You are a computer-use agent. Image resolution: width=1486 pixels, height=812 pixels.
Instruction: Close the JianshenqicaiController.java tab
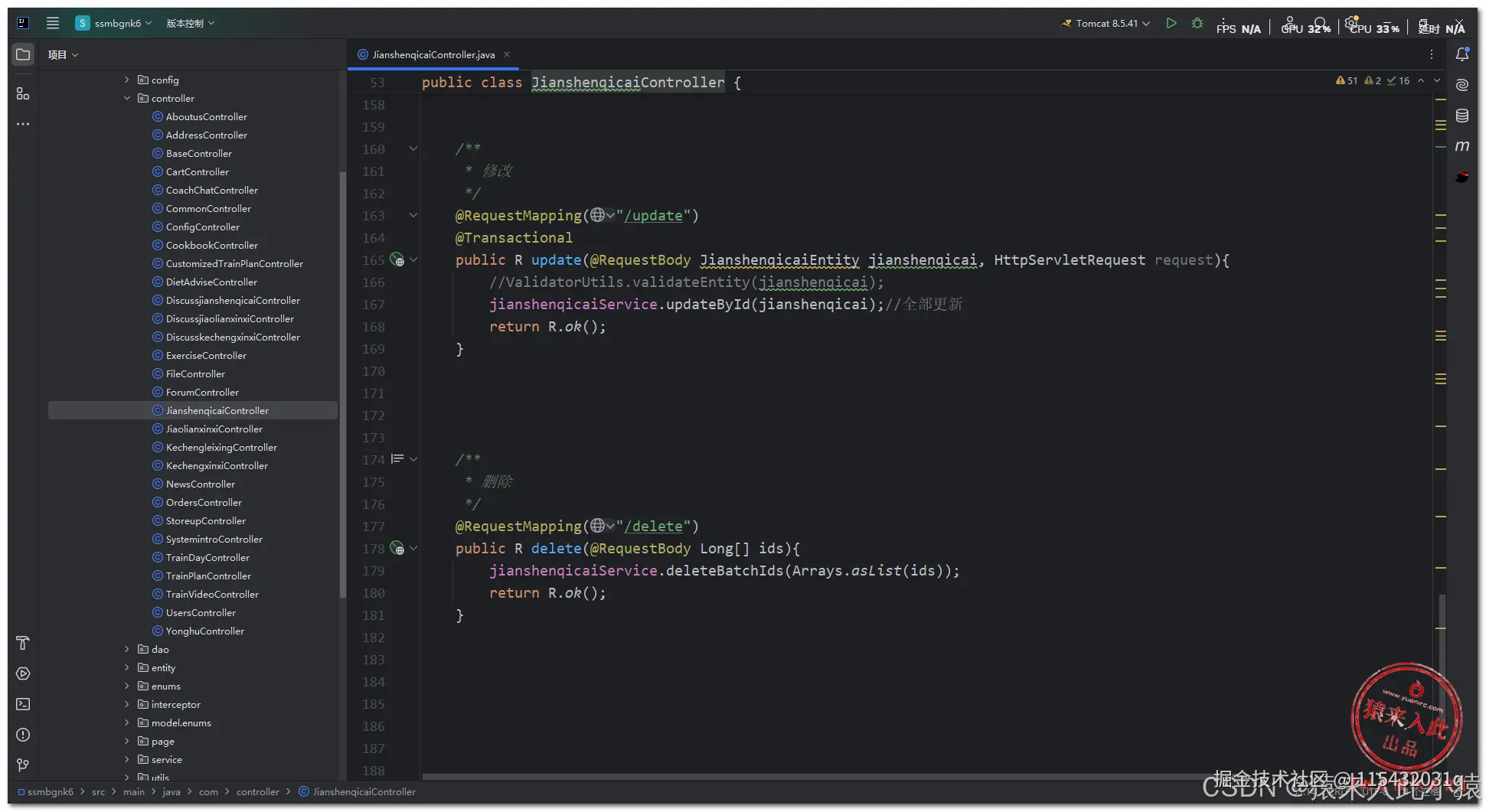pos(507,54)
